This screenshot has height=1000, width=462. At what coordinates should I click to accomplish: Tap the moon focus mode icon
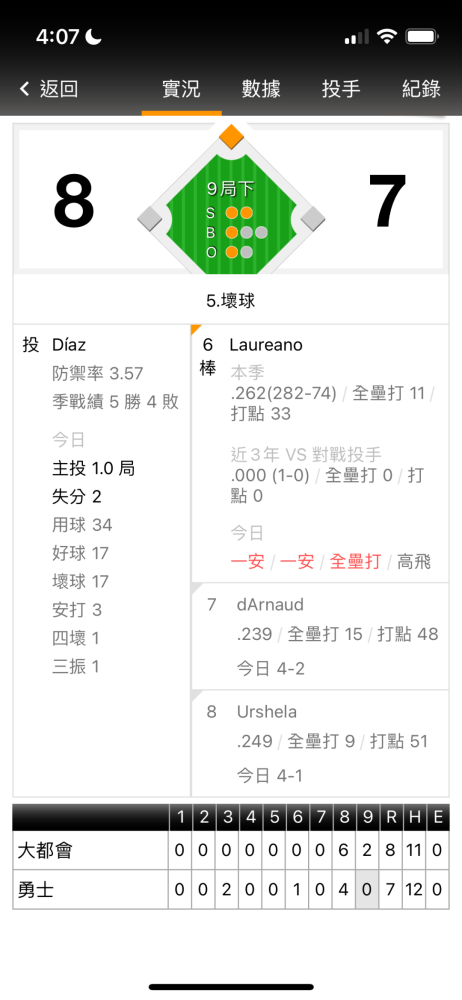[x=94, y=37]
